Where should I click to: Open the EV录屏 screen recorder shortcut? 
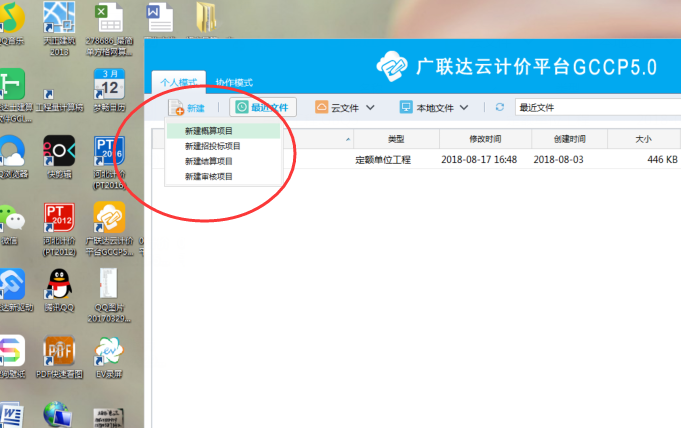[x=109, y=357]
